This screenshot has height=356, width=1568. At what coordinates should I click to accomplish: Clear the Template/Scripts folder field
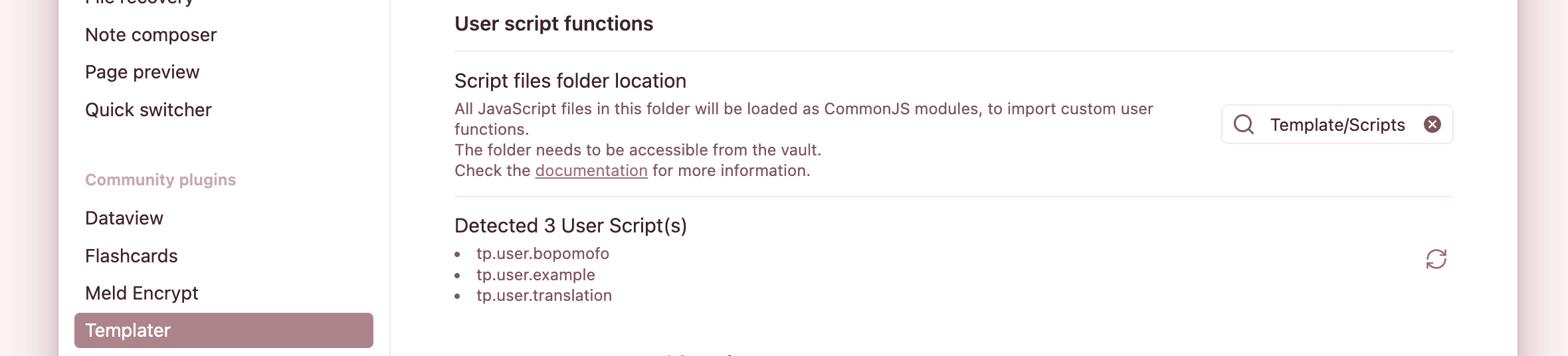click(x=1432, y=124)
